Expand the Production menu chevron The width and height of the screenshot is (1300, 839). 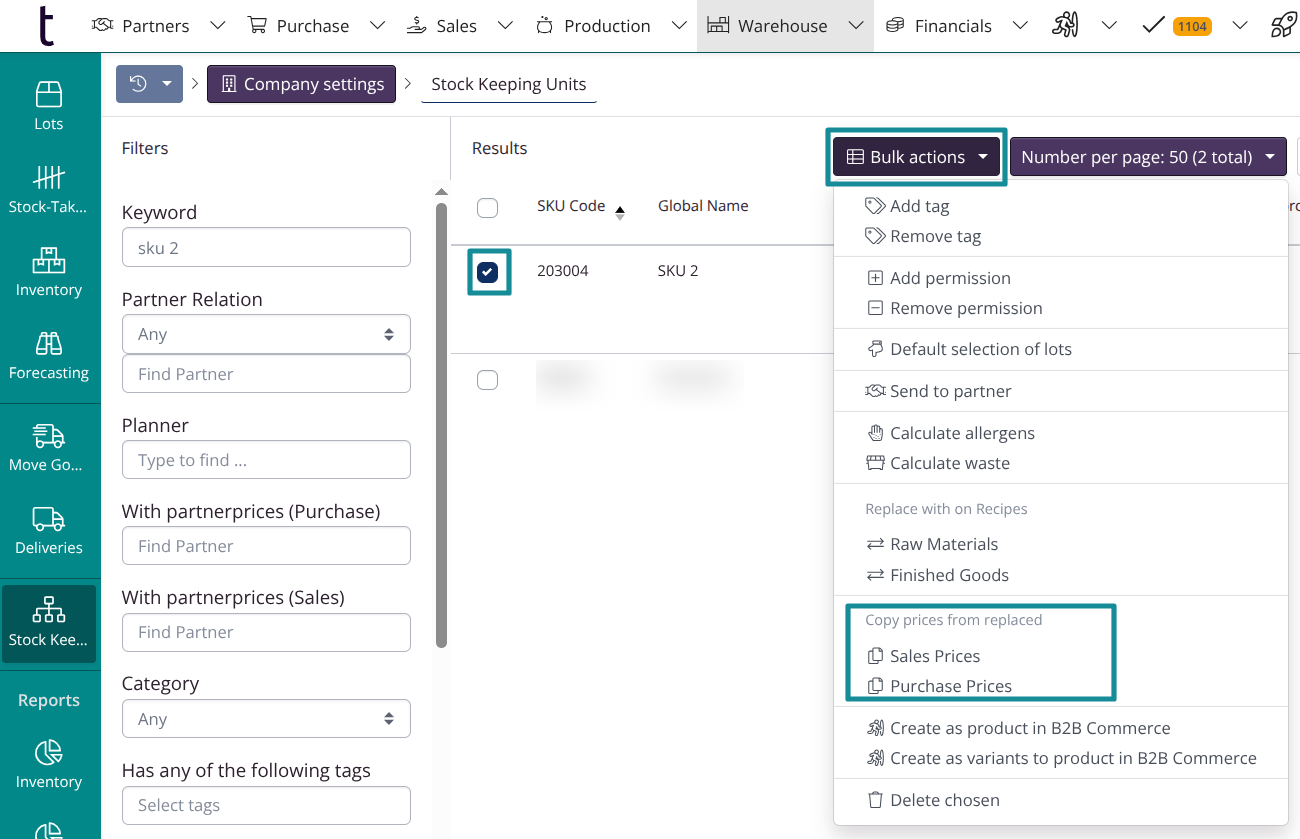(x=679, y=25)
